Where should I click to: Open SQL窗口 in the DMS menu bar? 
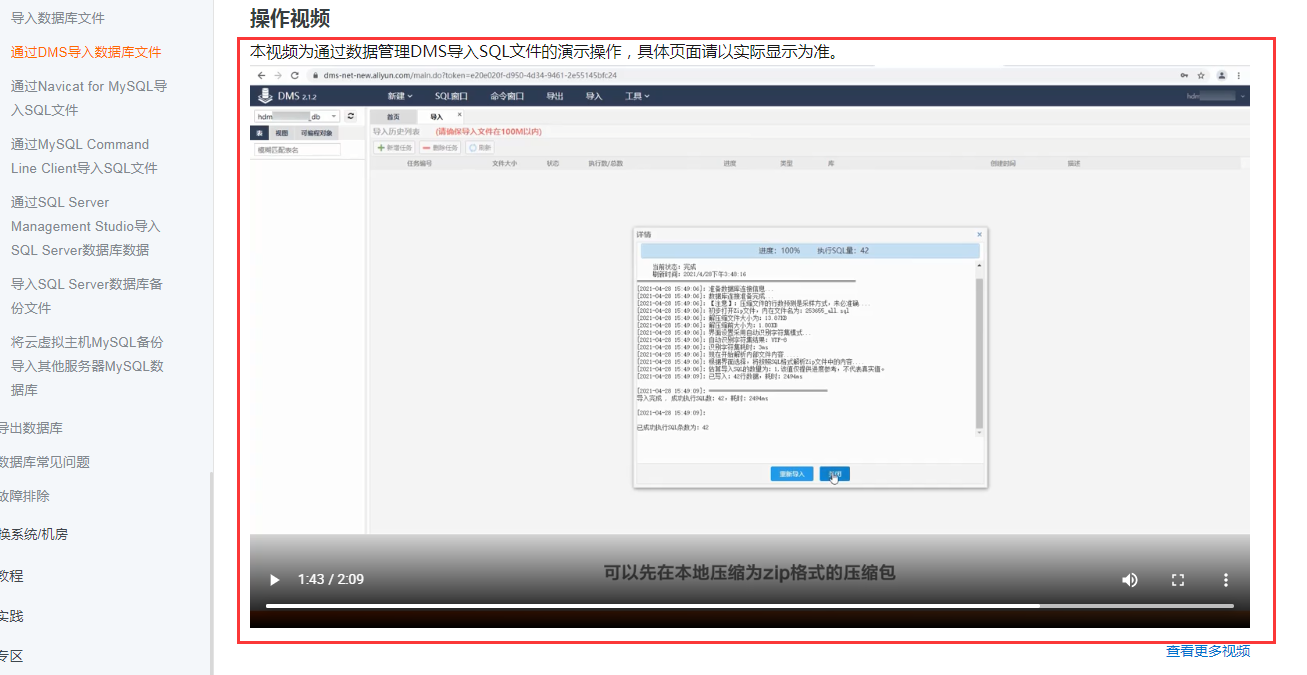pyautogui.click(x=452, y=96)
